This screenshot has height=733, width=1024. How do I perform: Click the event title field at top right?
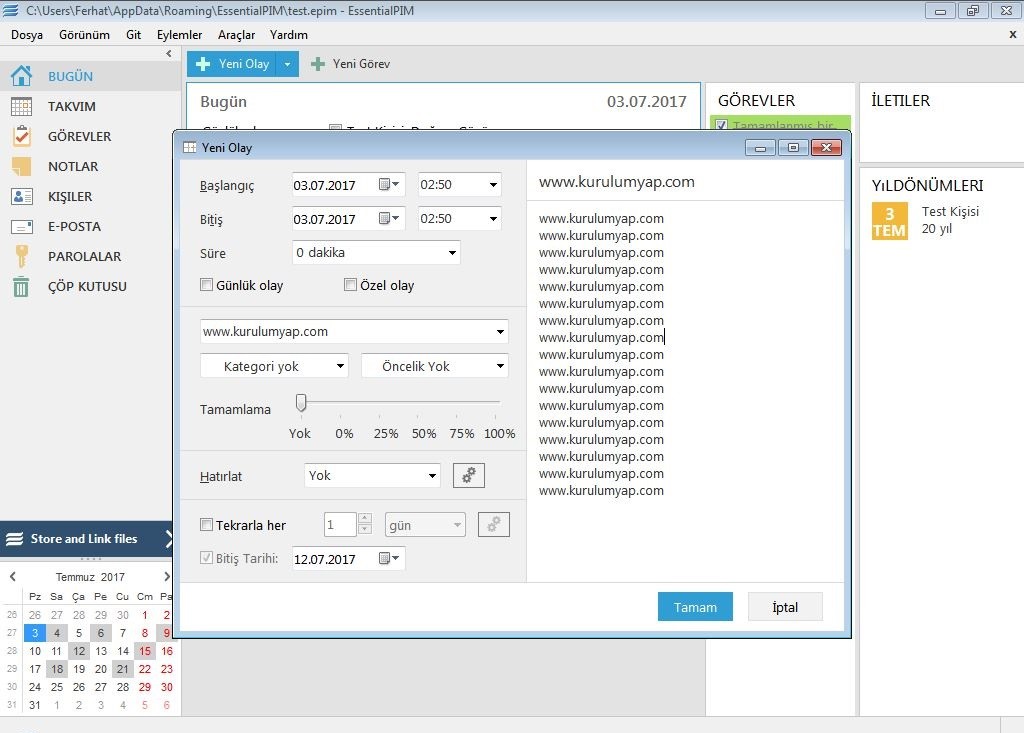[x=686, y=182]
